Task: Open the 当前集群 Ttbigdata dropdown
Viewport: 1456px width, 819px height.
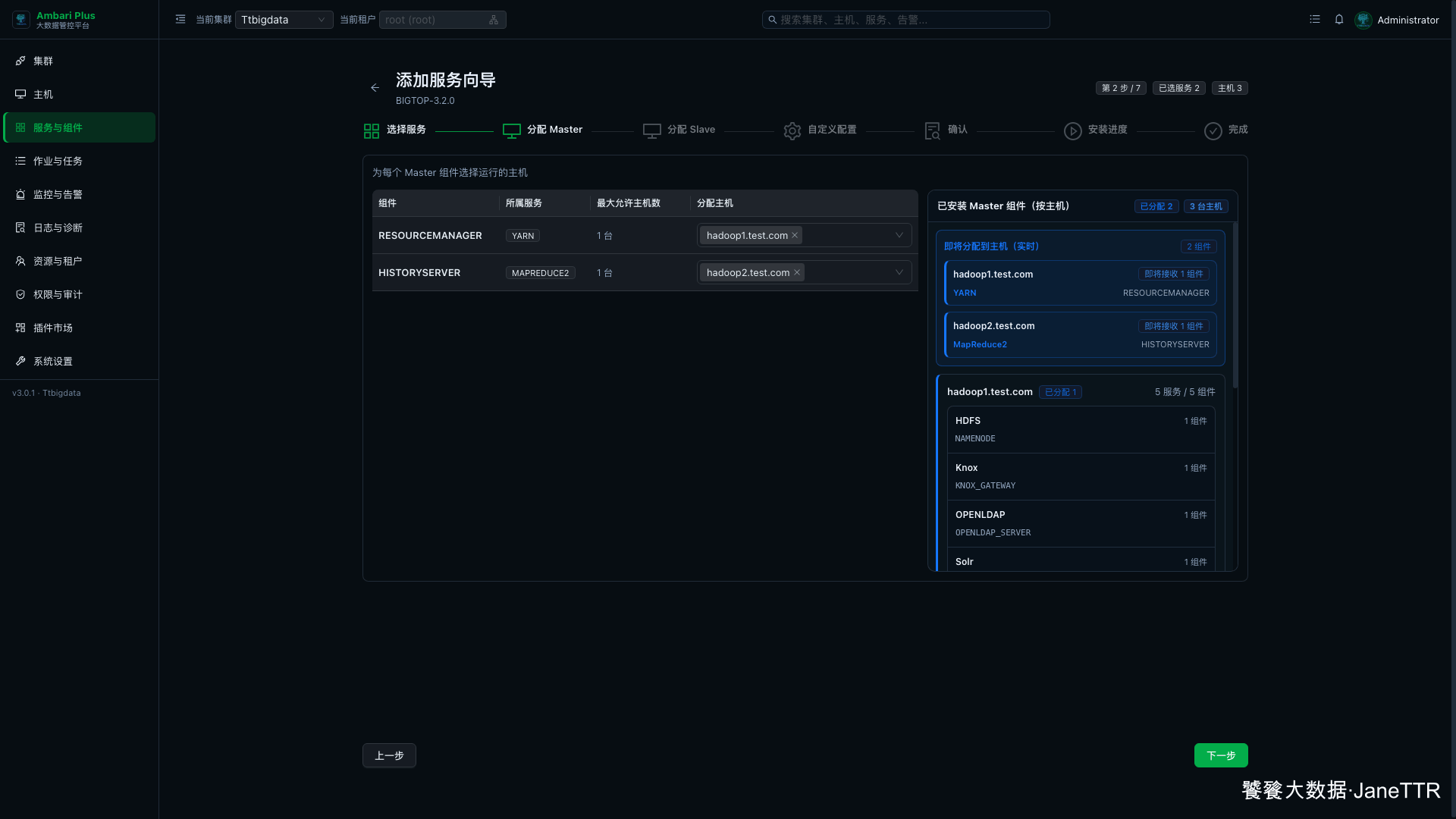Action: pyautogui.click(x=284, y=20)
